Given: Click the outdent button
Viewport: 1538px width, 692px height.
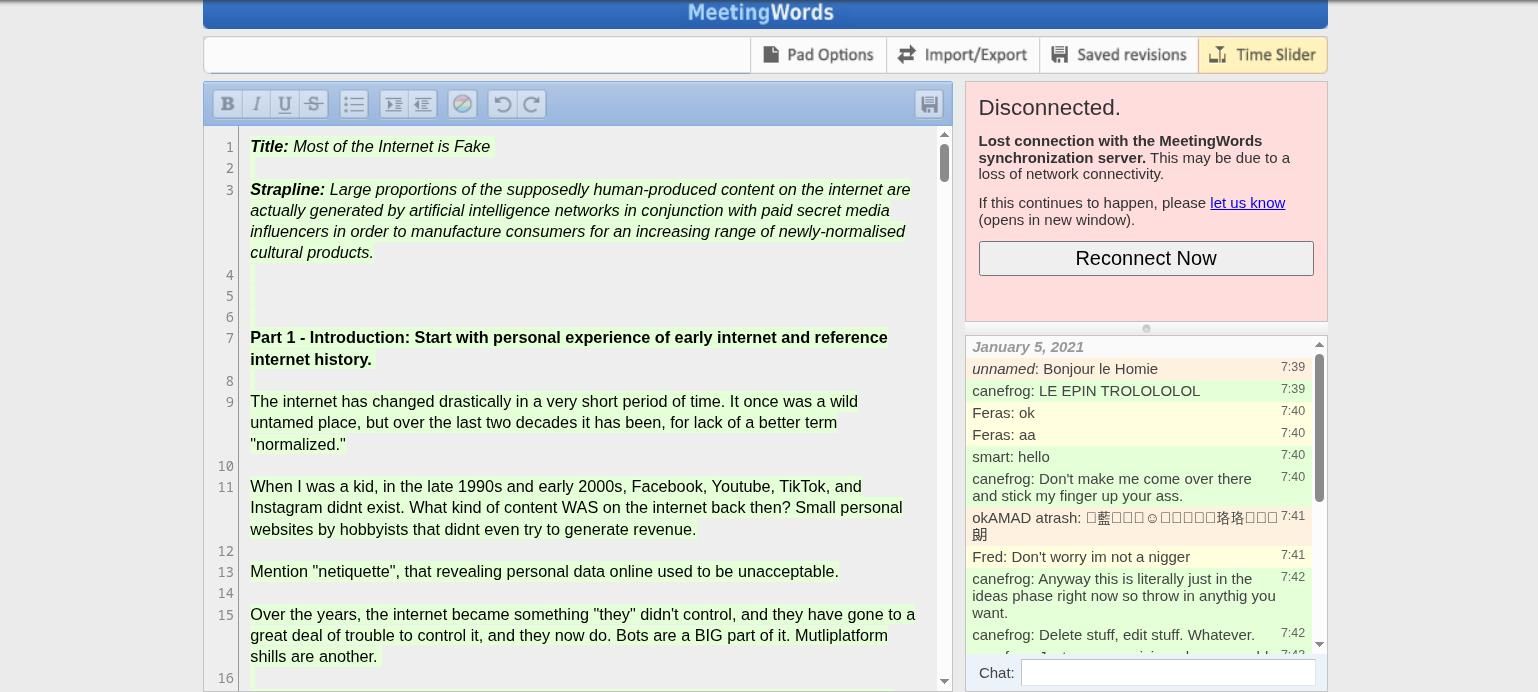Looking at the screenshot, I should (423, 104).
